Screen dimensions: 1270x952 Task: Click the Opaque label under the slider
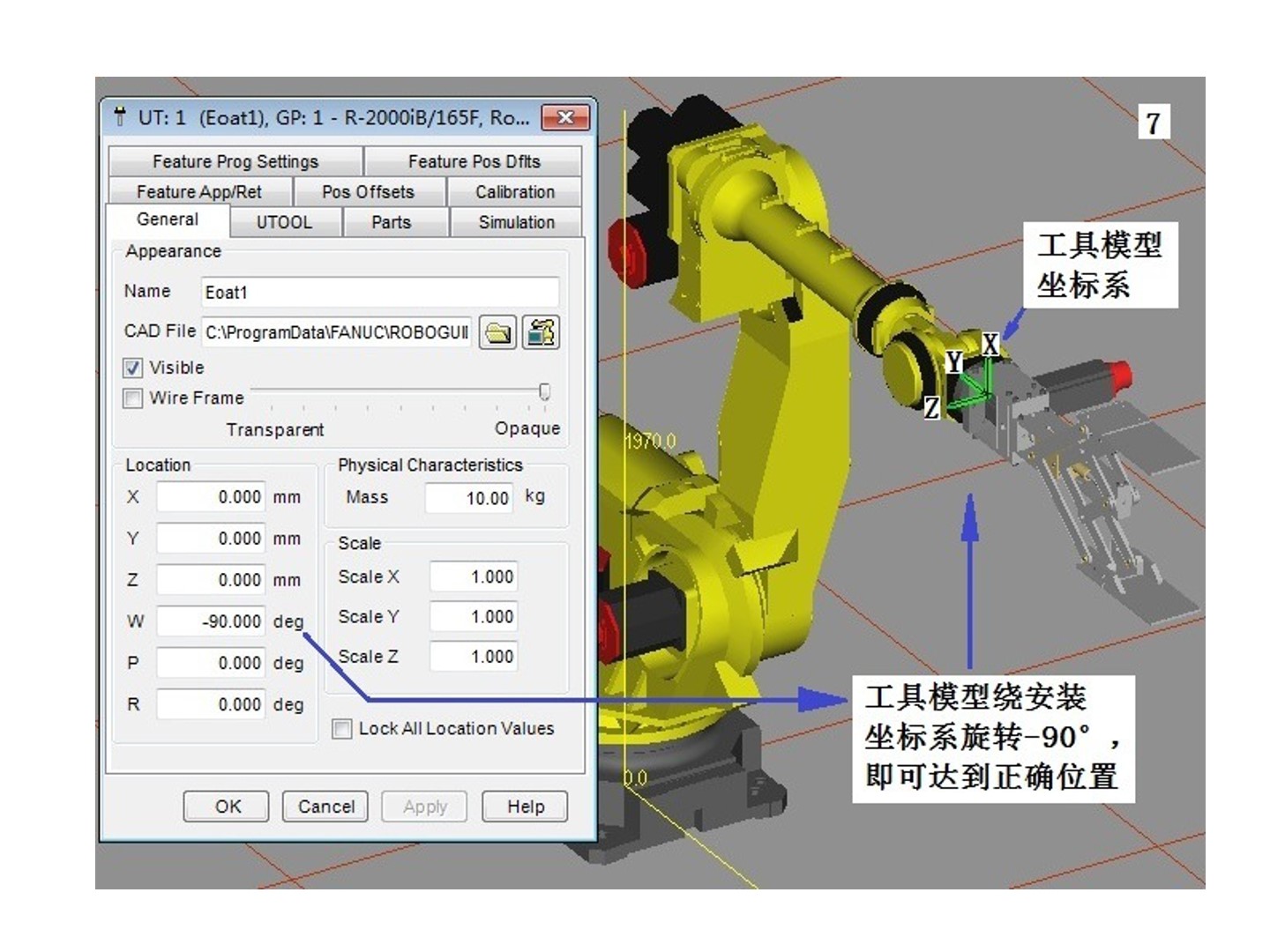point(527,428)
